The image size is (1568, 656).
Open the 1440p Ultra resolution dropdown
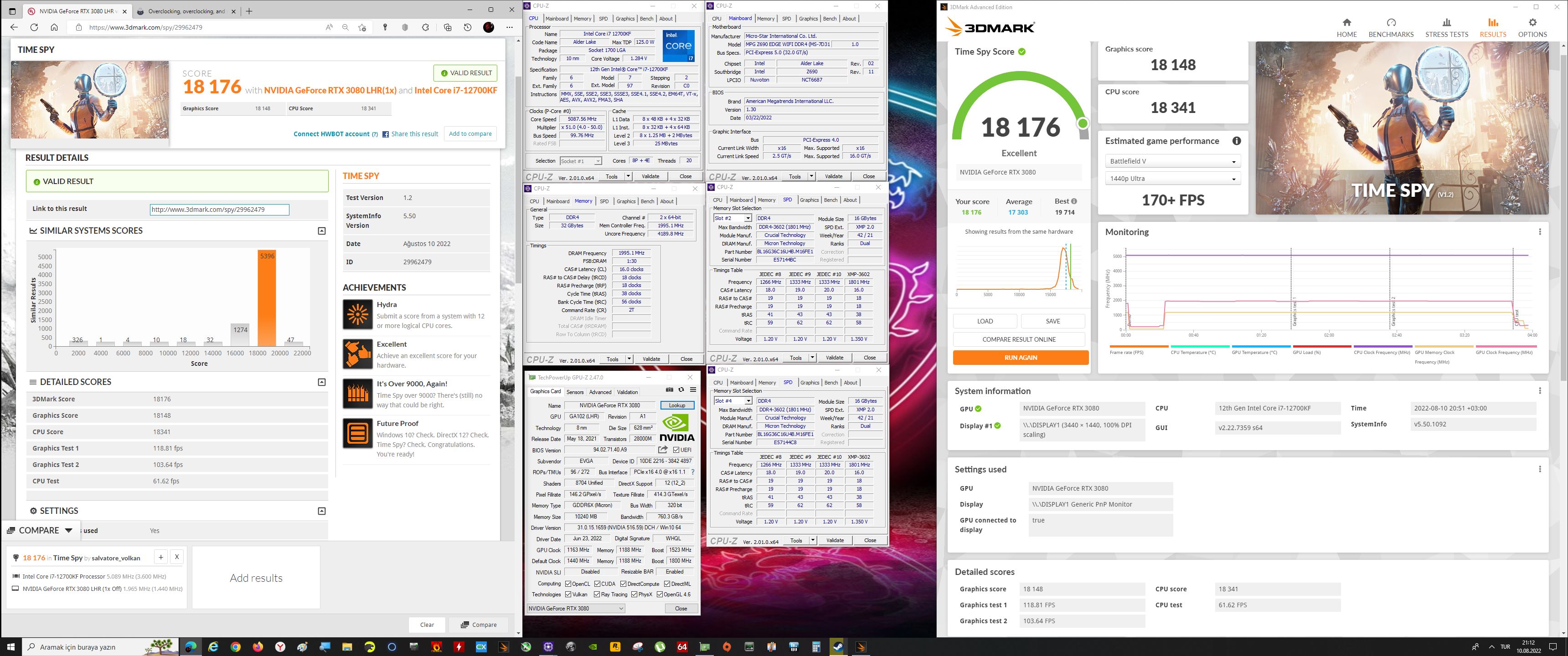pyautogui.click(x=1172, y=179)
